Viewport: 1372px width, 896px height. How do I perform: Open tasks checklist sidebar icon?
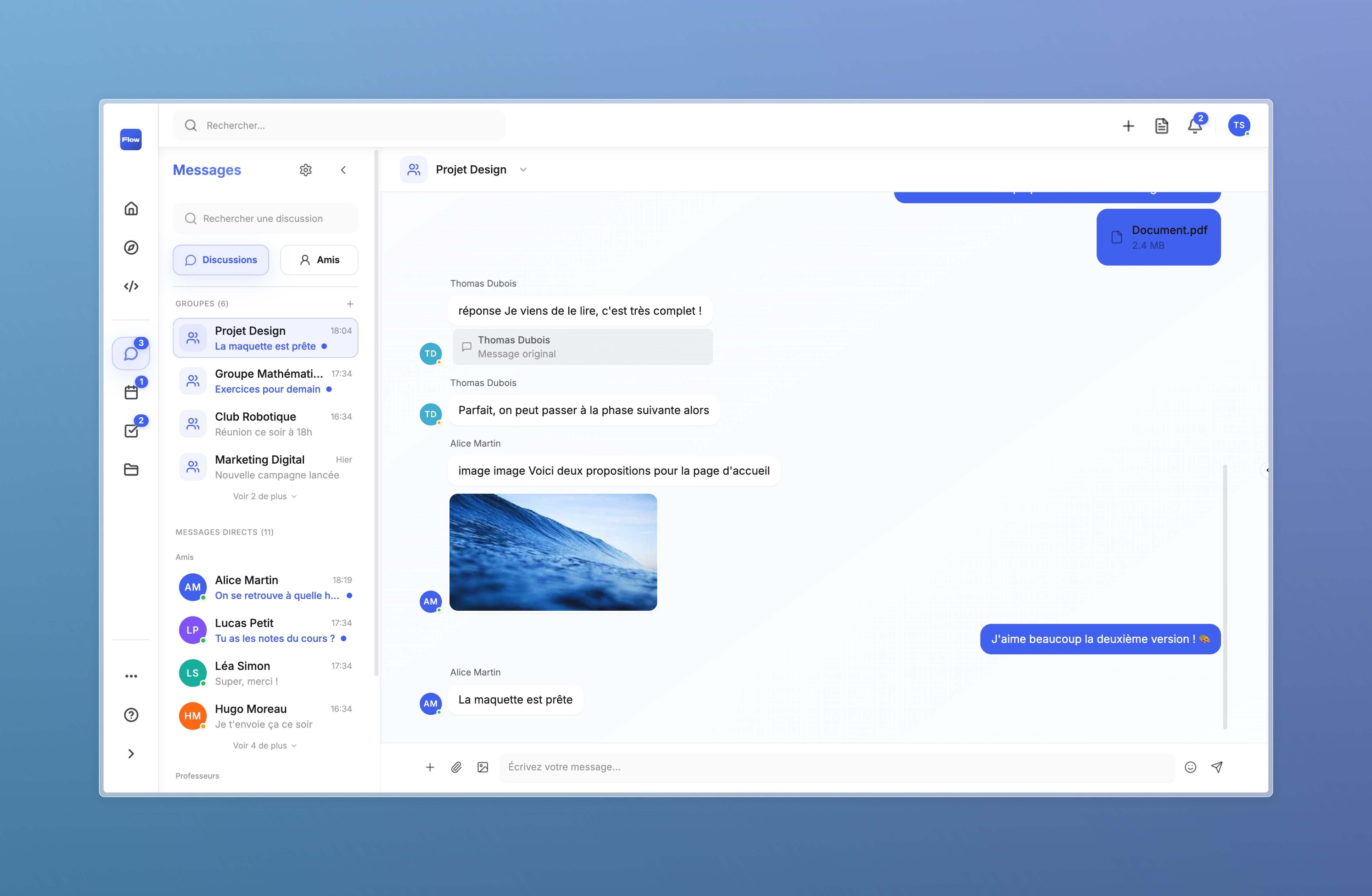coord(131,430)
